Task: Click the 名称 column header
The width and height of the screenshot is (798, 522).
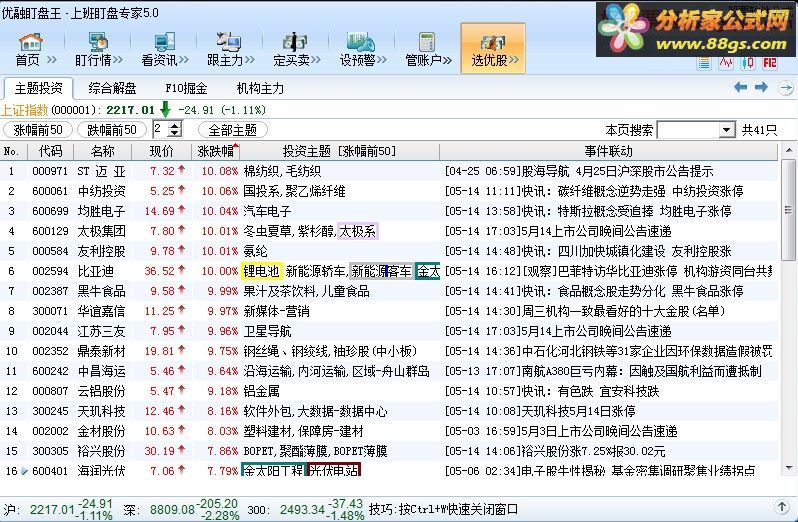Action: pos(102,151)
